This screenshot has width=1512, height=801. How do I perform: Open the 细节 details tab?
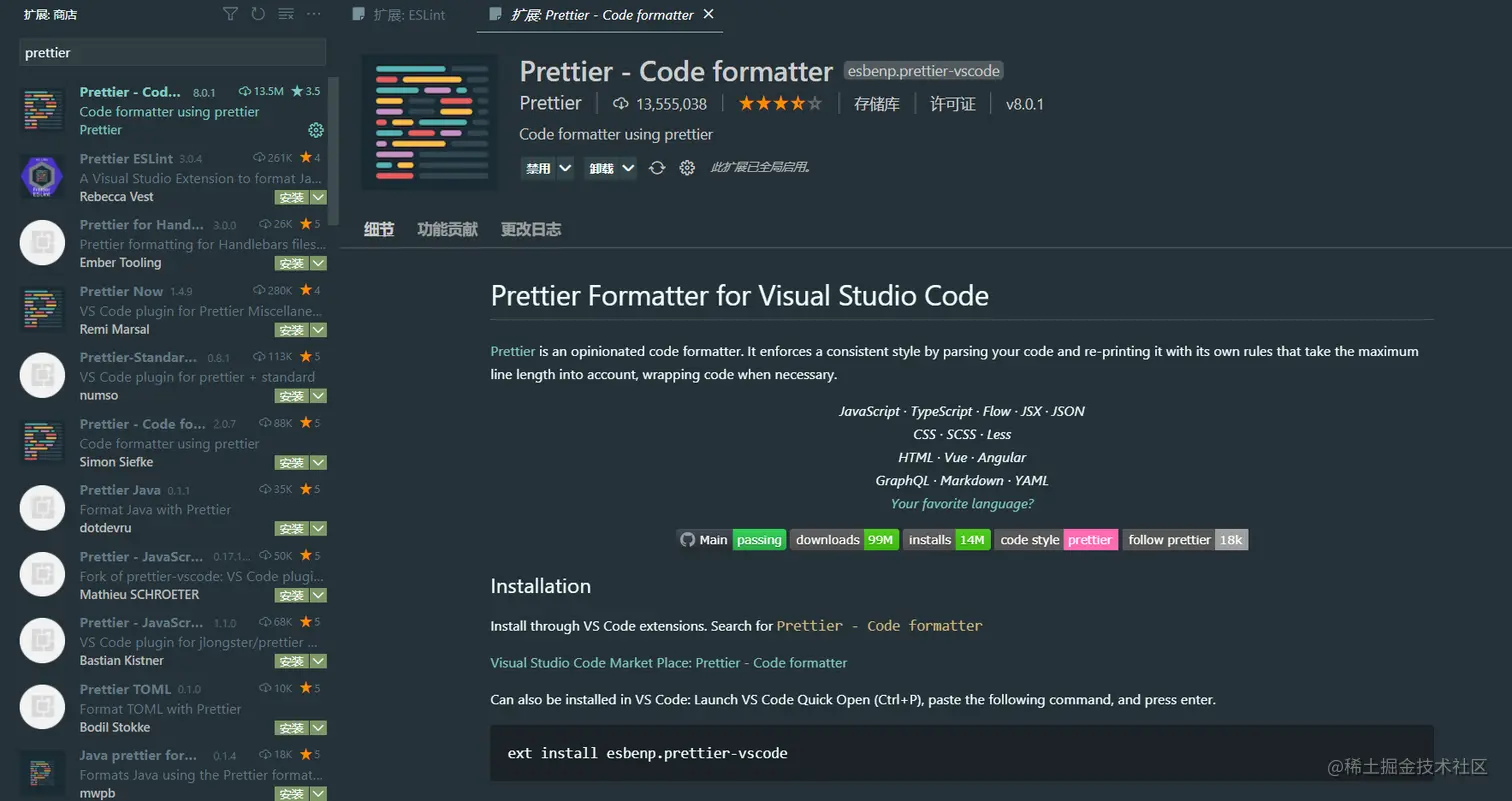379,229
